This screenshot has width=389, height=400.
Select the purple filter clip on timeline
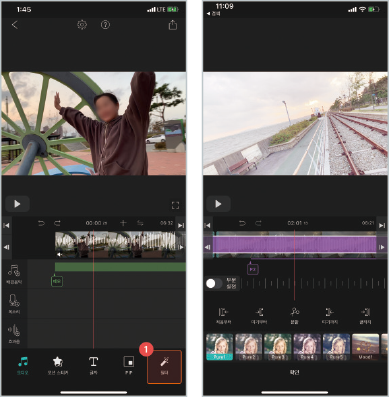click(295, 245)
